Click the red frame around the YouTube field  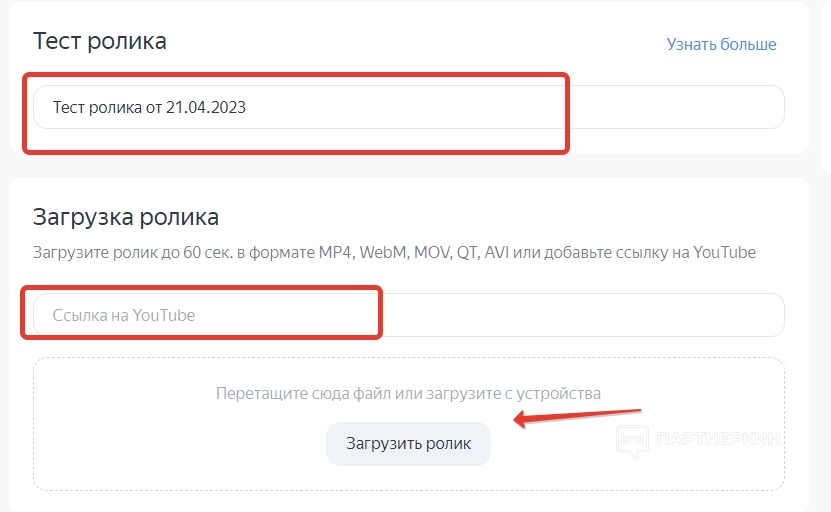380,312
